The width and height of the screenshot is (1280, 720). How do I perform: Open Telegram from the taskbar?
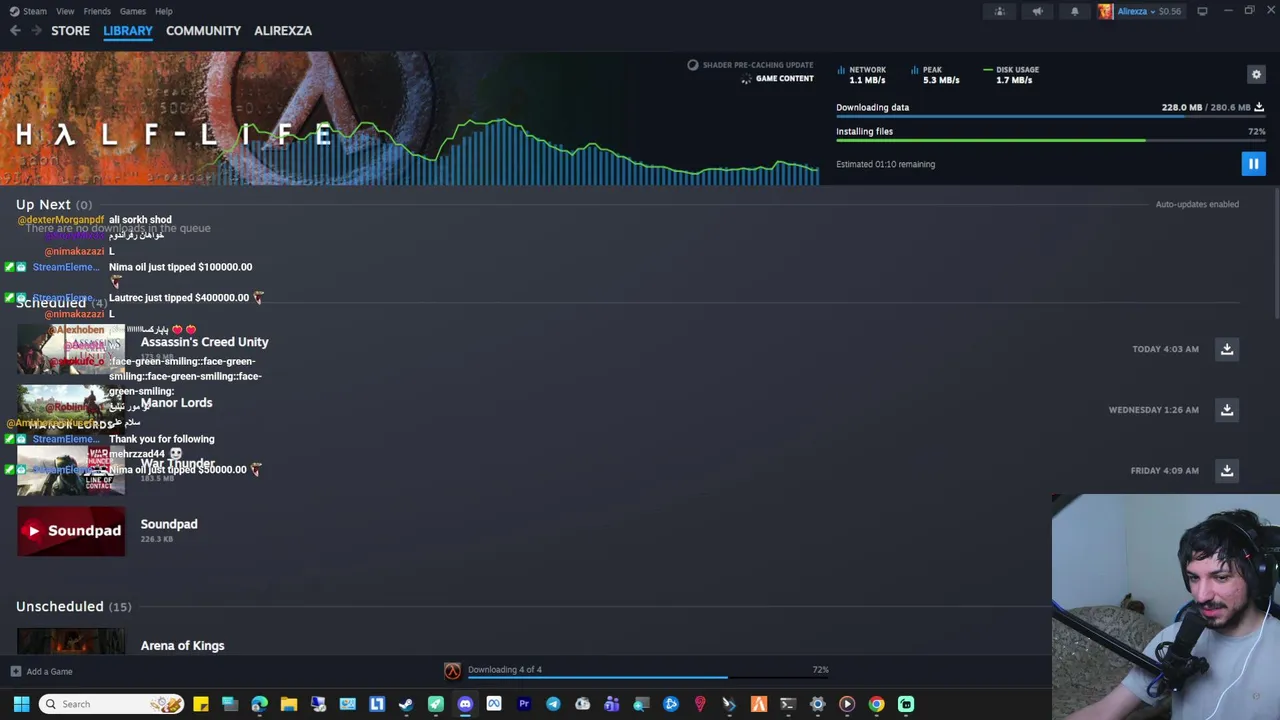(553, 704)
